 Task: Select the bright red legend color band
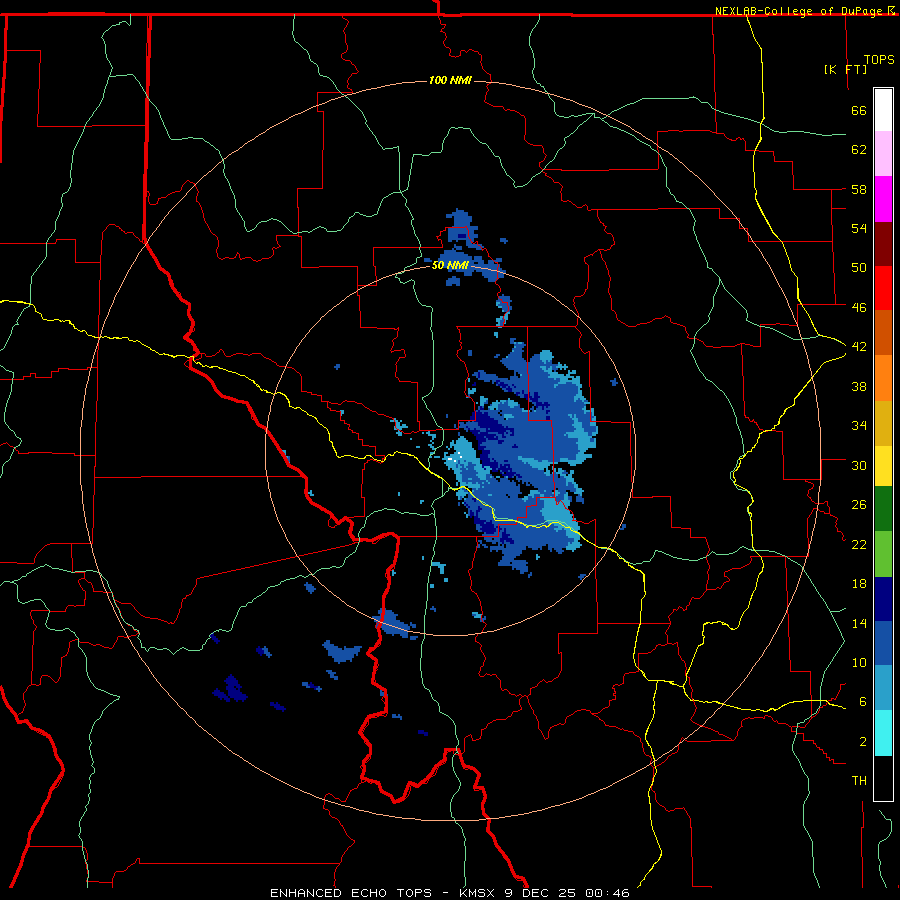tap(883, 288)
